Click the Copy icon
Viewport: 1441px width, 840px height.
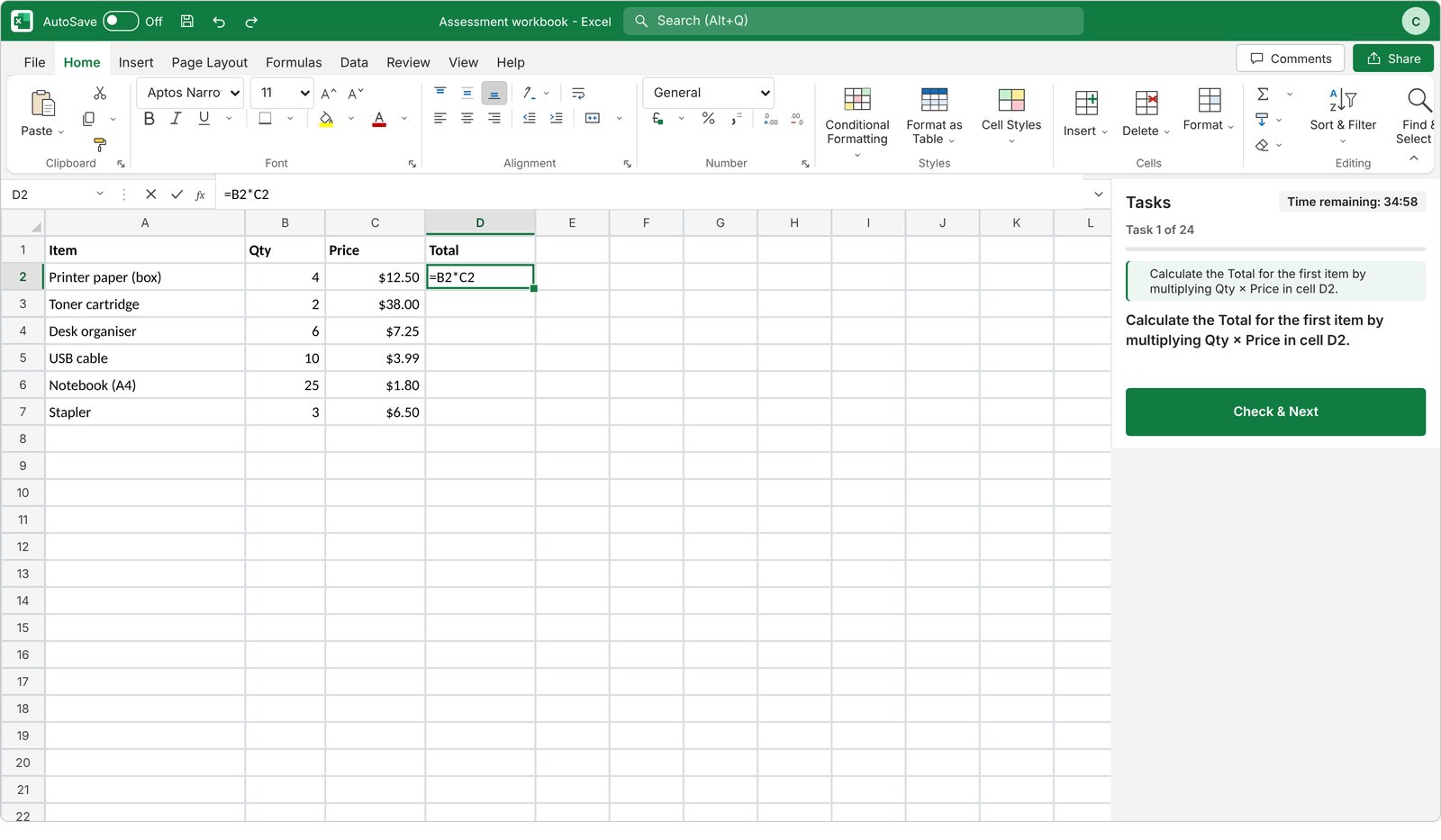[88, 119]
